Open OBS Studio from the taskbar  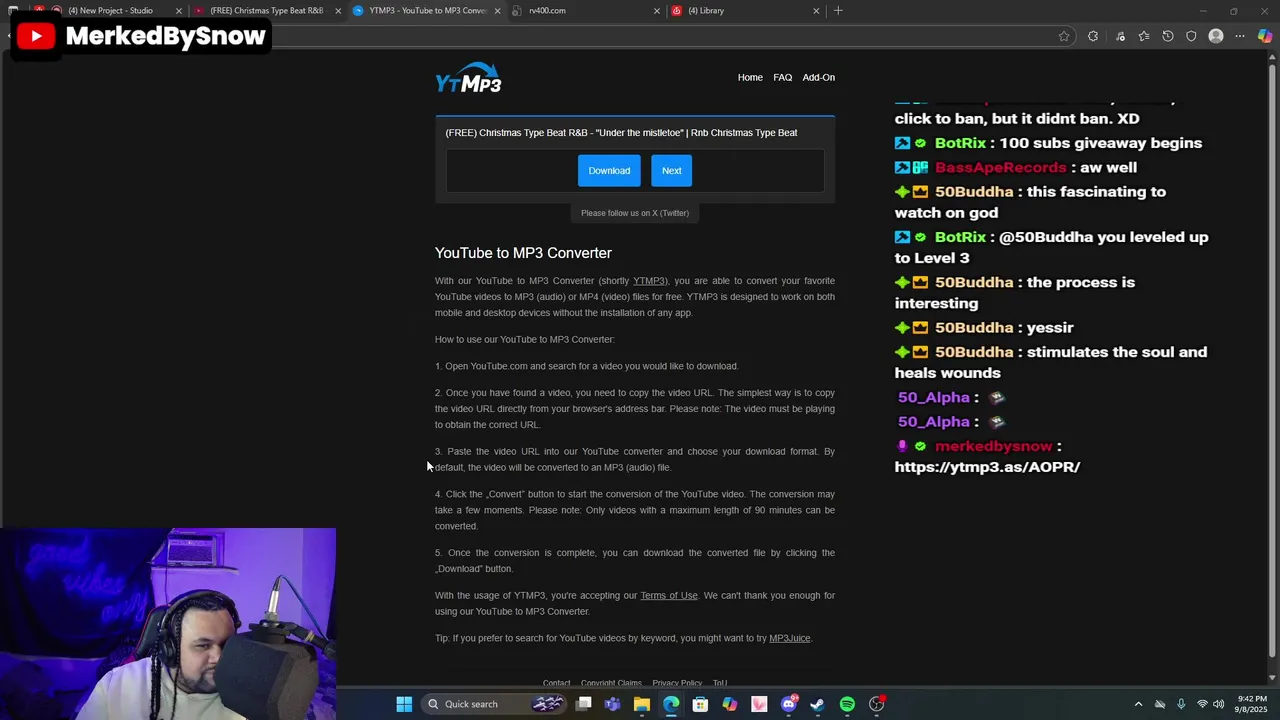877,704
